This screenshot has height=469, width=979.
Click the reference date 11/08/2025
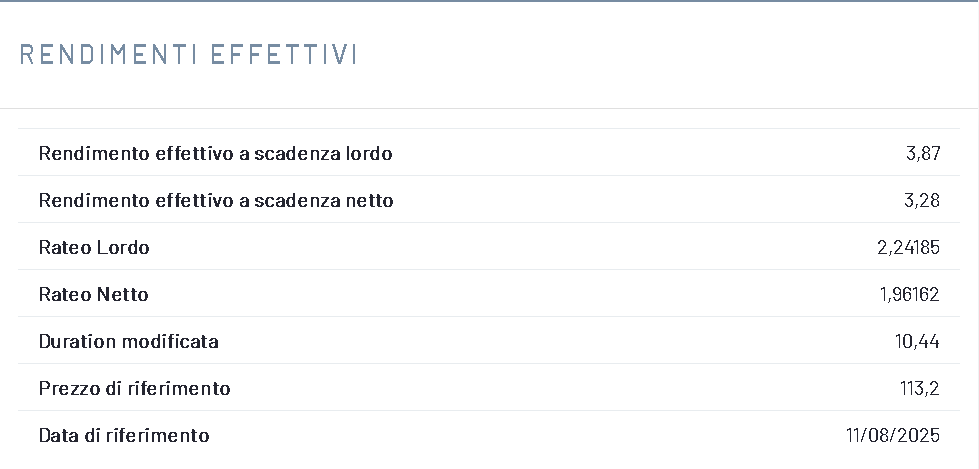(x=893, y=436)
